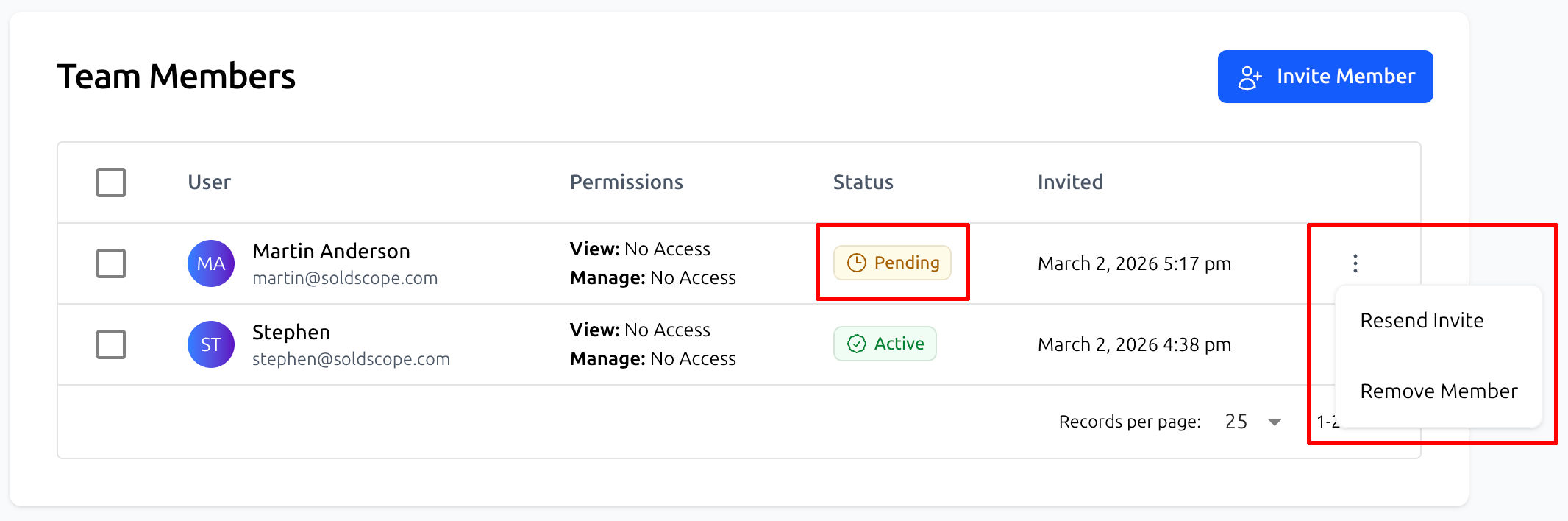The image size is (1568, 521).
Task: Click the three-dot menu for Martin Anderson
Action: 1355,263
